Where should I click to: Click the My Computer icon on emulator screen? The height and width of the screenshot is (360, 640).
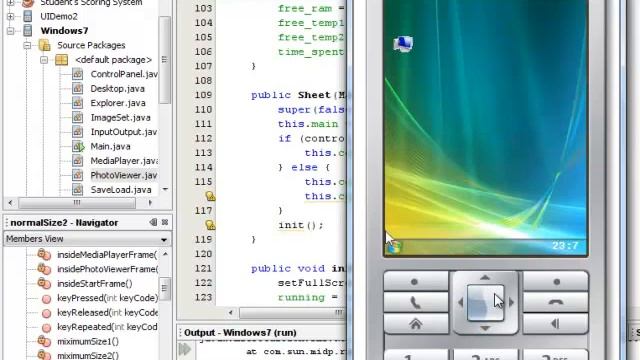[403, 44]
